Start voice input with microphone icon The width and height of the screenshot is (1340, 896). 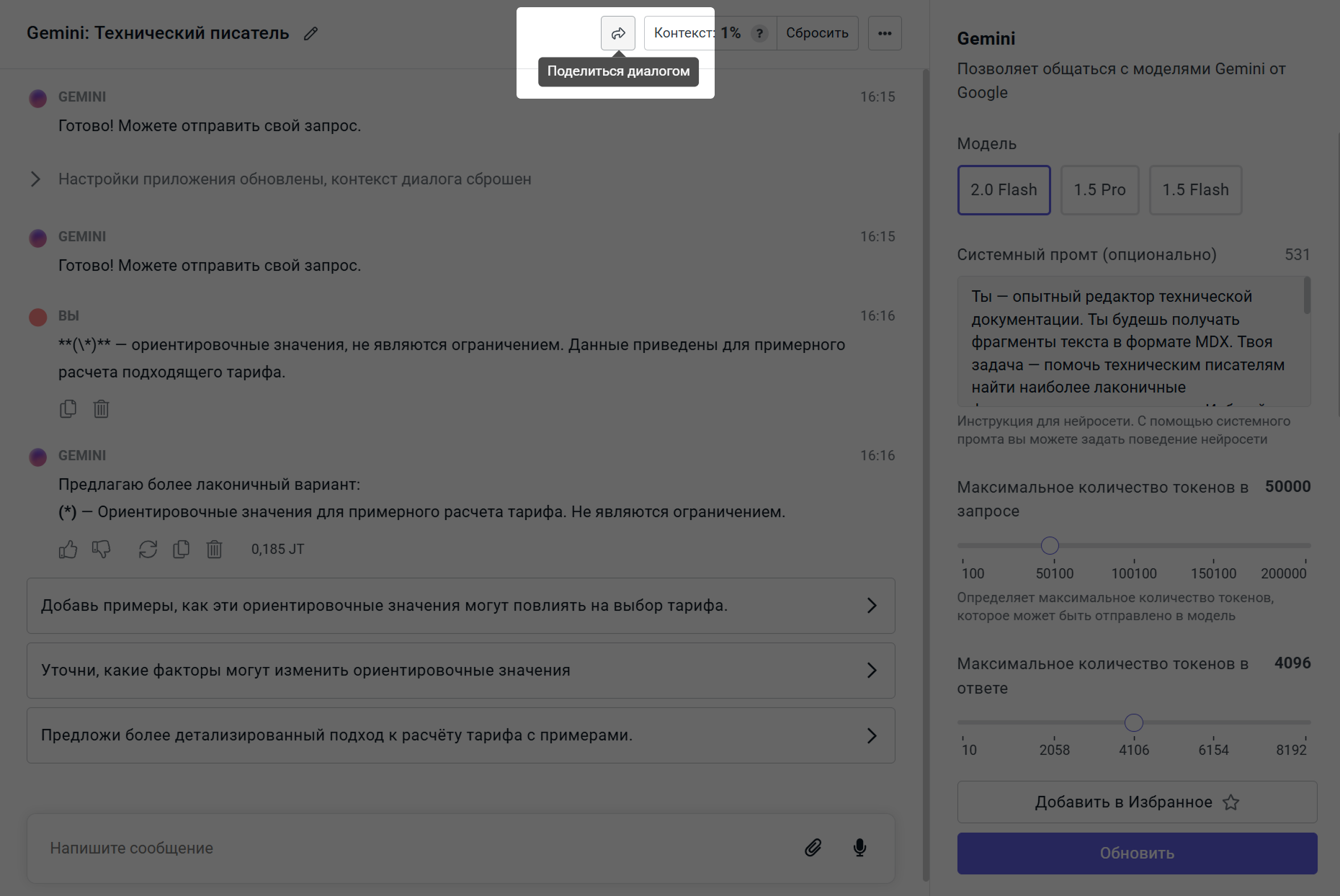click(x=859, y=848)
